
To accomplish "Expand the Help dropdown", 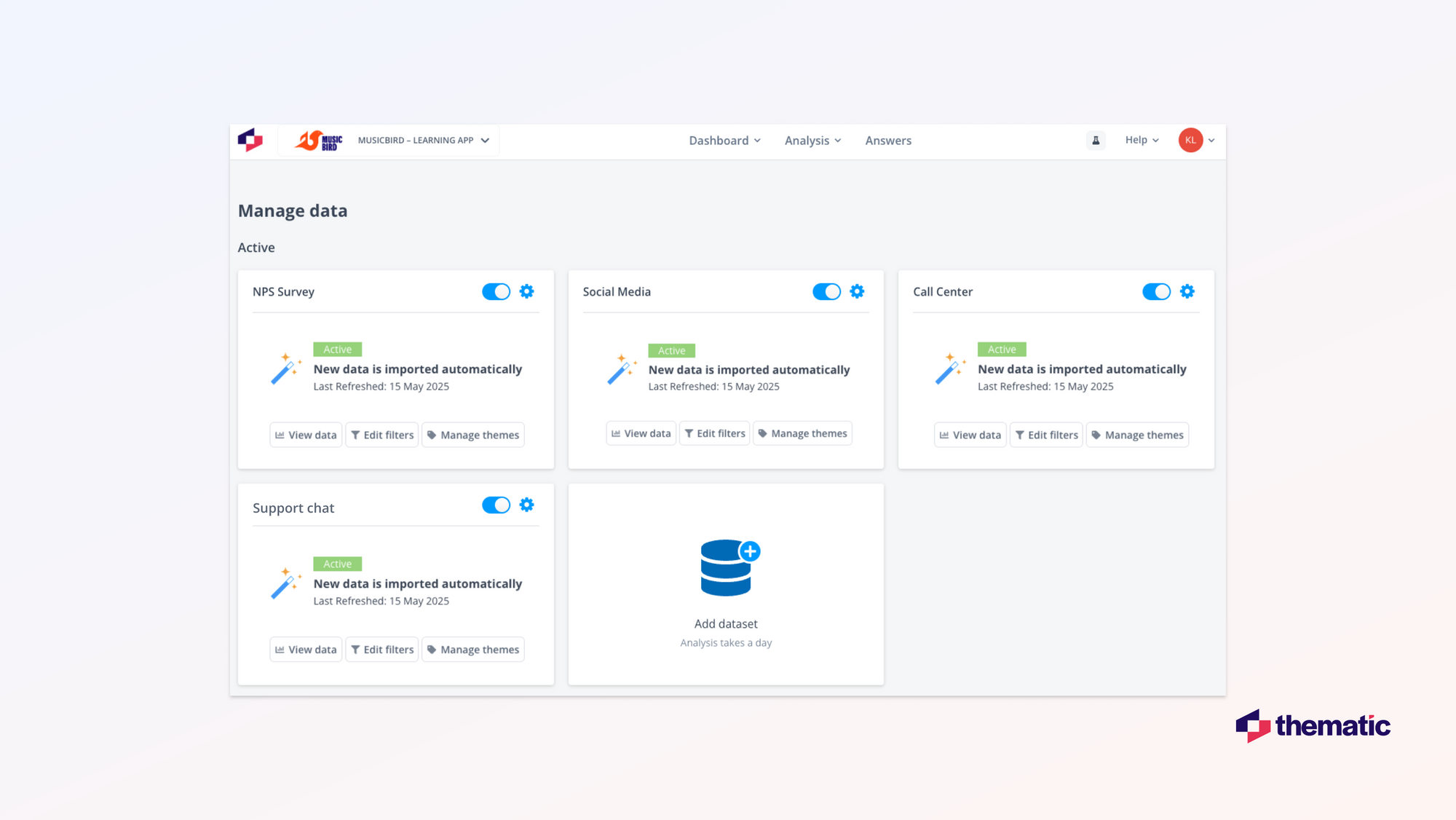I will pyautogui.click(x=1142, y=140).
